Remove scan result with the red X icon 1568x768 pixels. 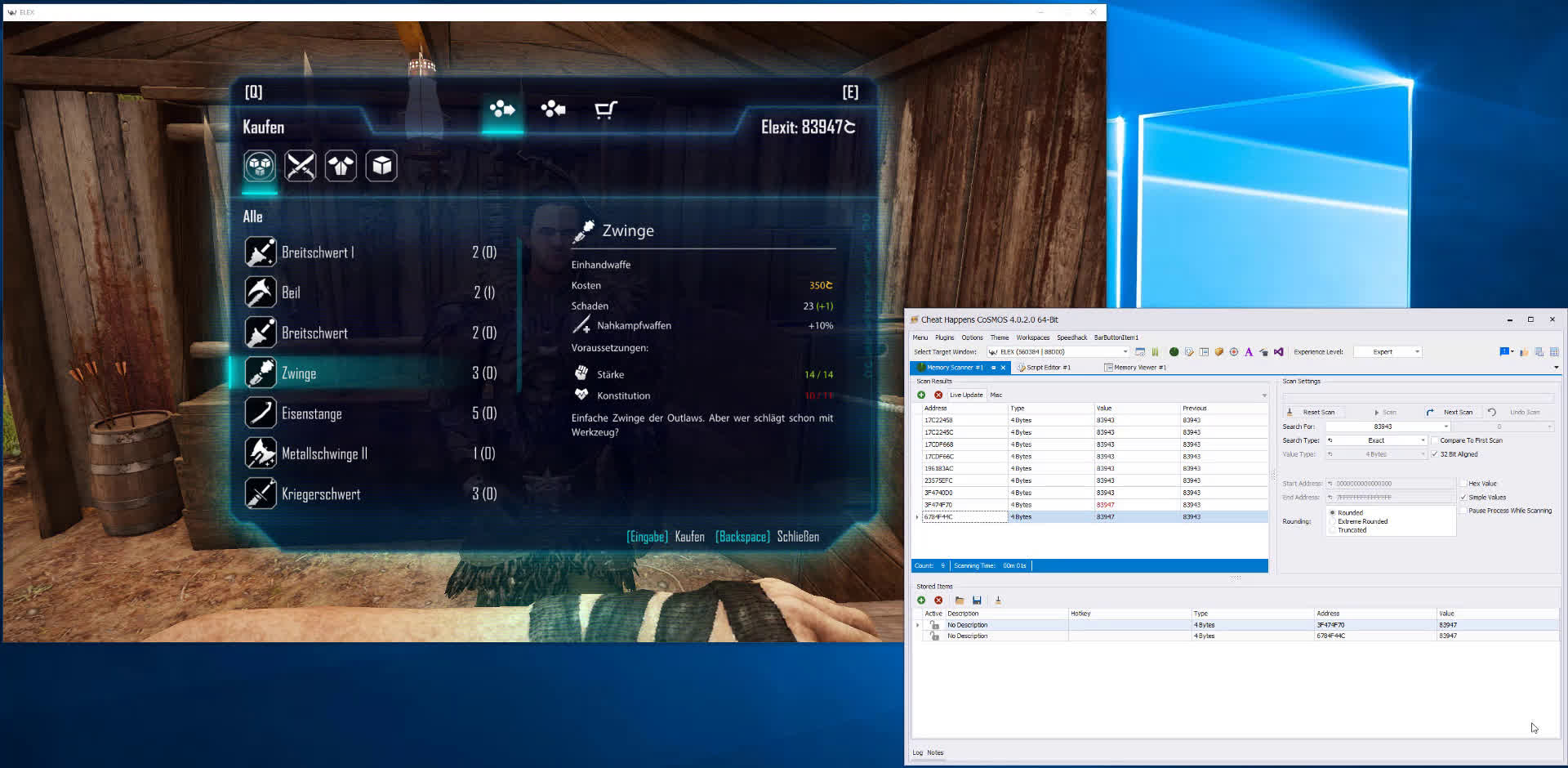tap(938, 395)
